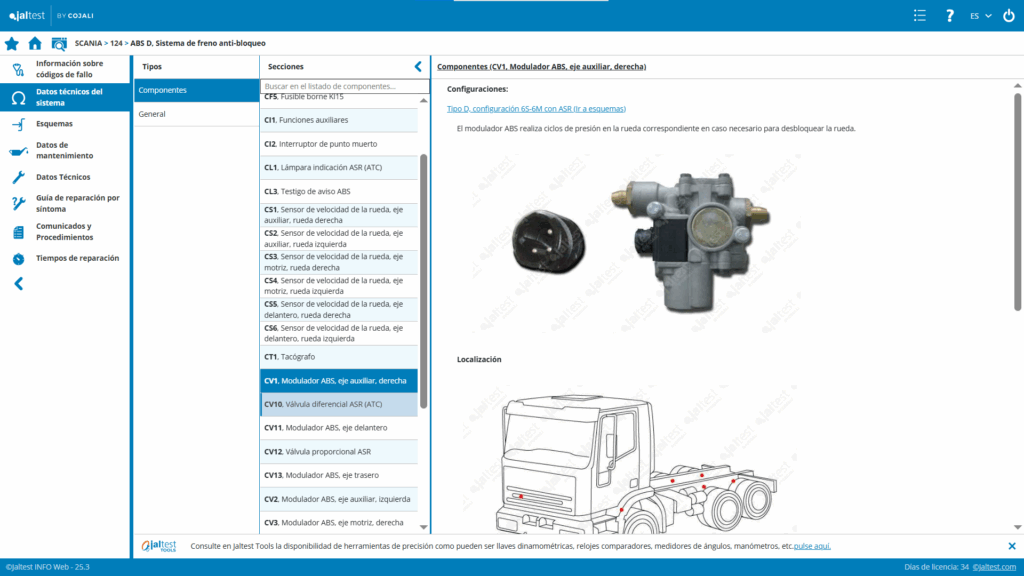
Task: Open the vehicle search icon in breadcrumb bar
Action: 59,43
